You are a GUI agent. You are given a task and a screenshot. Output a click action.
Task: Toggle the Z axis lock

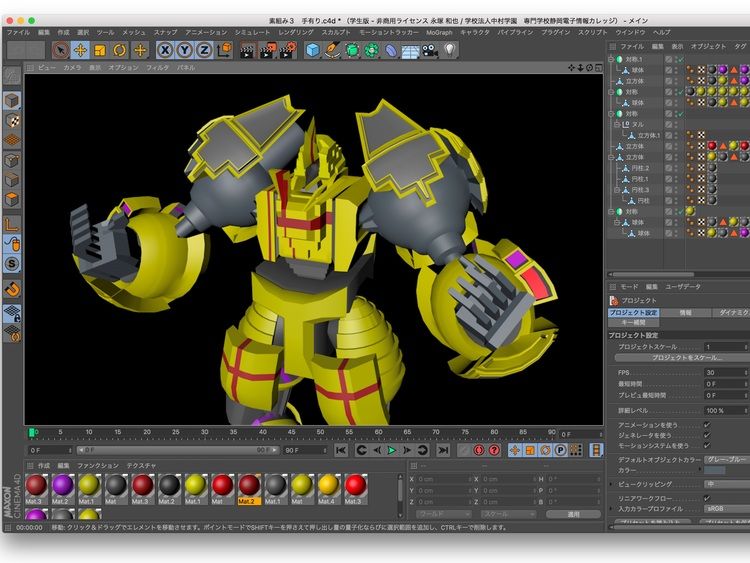tap(204, 50)
